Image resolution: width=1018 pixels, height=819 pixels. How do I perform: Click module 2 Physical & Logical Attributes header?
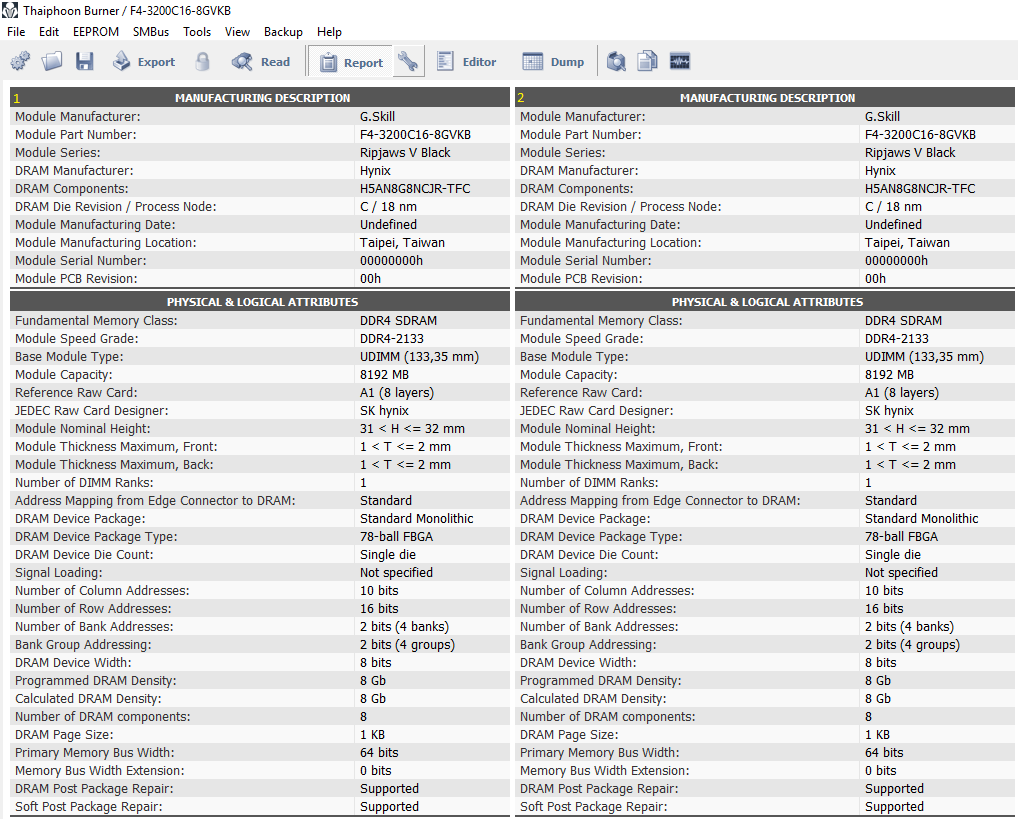765,302
